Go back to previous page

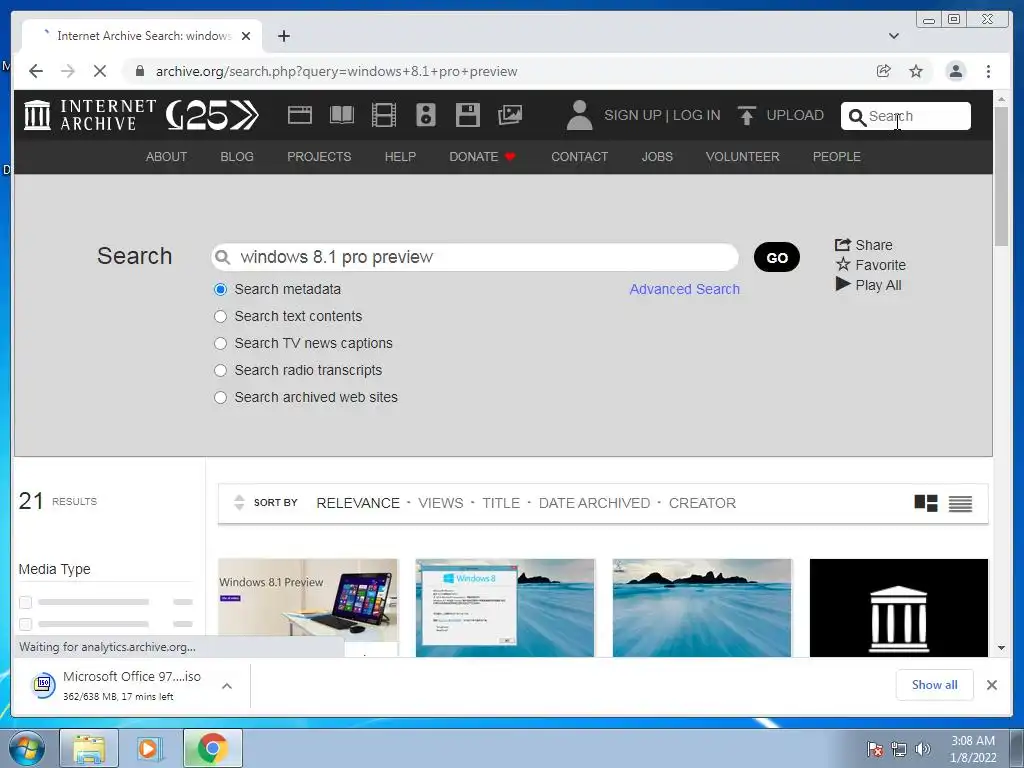(x=36, y=71)
